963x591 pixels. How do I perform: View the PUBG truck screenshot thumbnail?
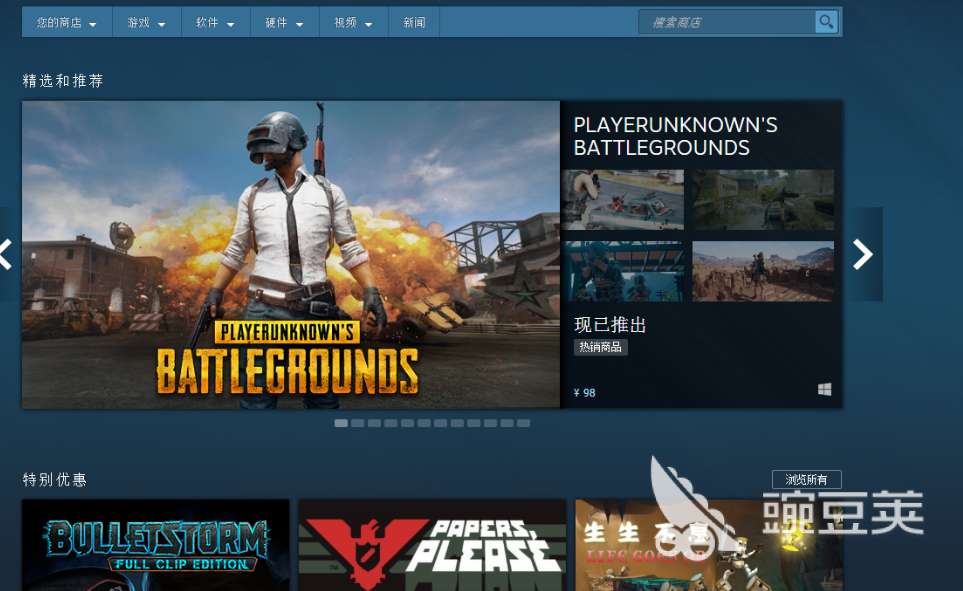coord(622,200)
